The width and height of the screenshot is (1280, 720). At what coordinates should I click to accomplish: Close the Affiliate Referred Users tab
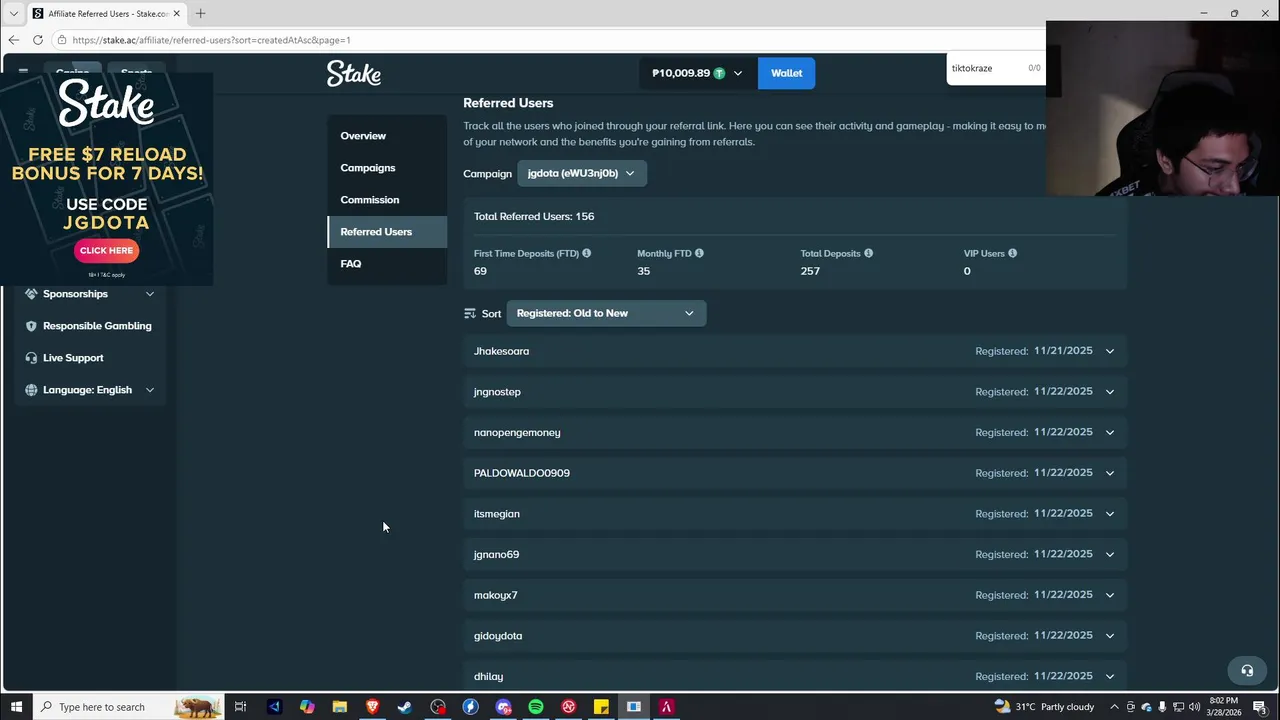tap(177, 13)
